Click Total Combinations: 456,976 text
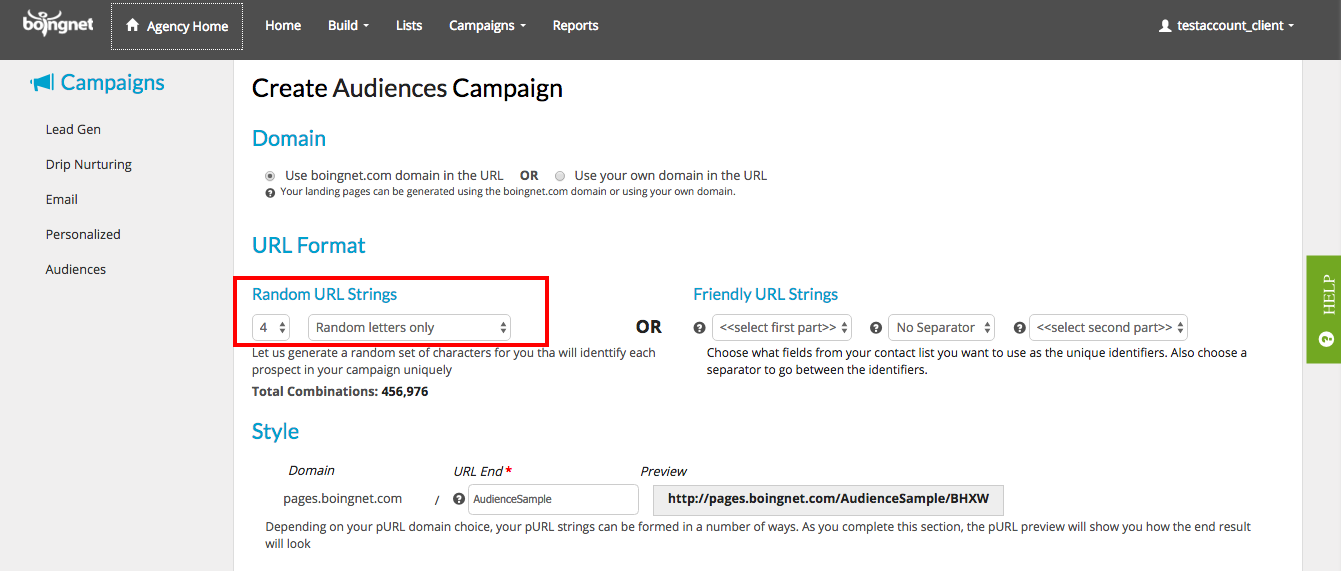 pyautogui.click(x=340, y=392)
